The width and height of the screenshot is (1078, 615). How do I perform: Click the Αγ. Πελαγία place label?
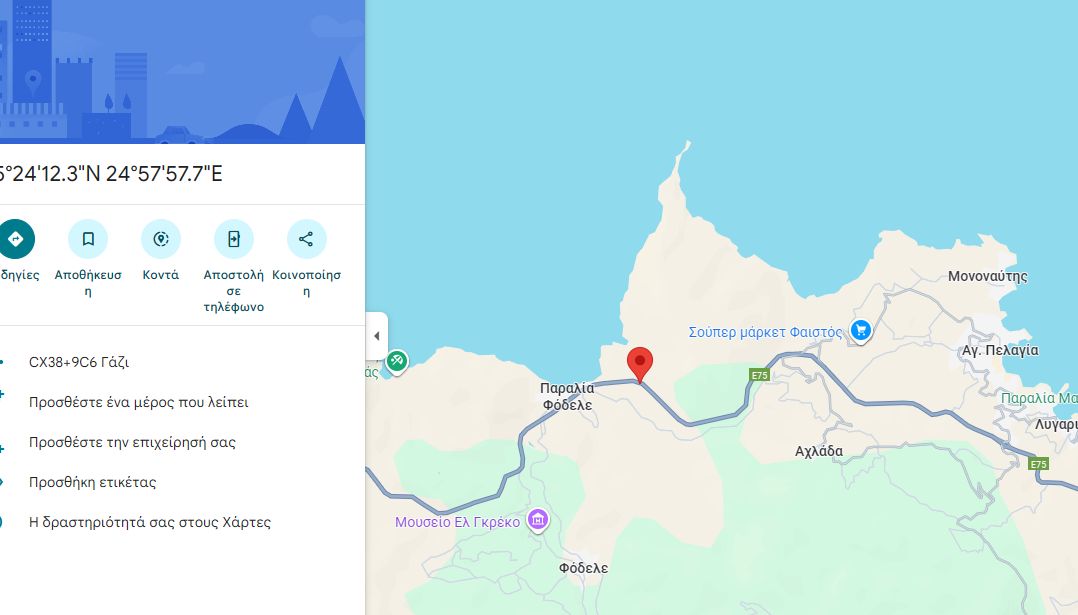1000,350
